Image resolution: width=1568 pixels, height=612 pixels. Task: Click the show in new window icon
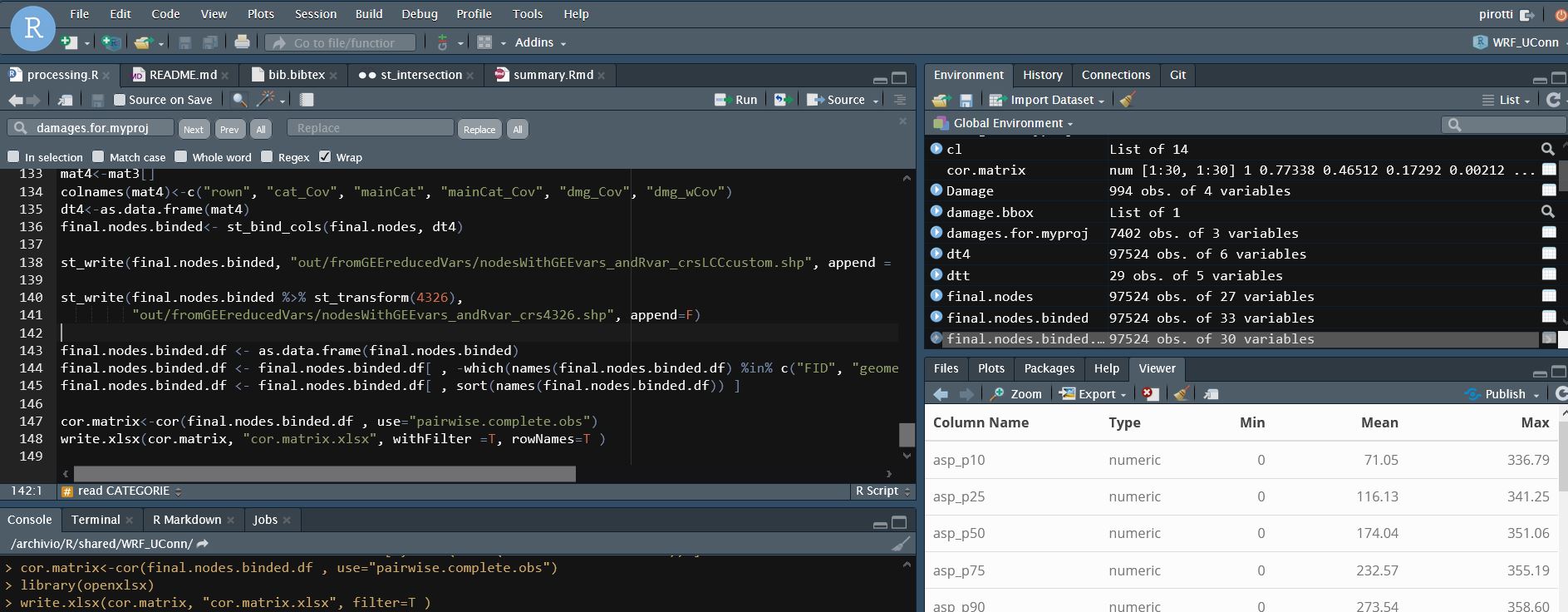tap(66, 100)
